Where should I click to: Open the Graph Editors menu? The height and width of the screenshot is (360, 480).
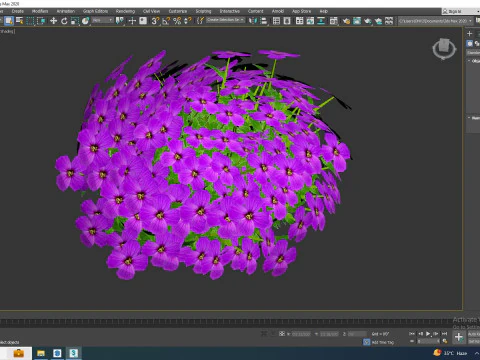(x=96, y=11)
